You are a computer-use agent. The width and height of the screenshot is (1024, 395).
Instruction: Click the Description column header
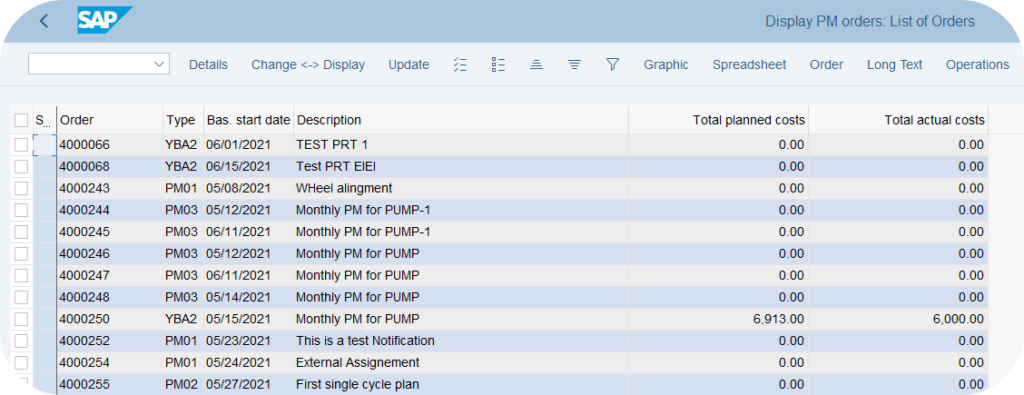[x=461, y=120]
